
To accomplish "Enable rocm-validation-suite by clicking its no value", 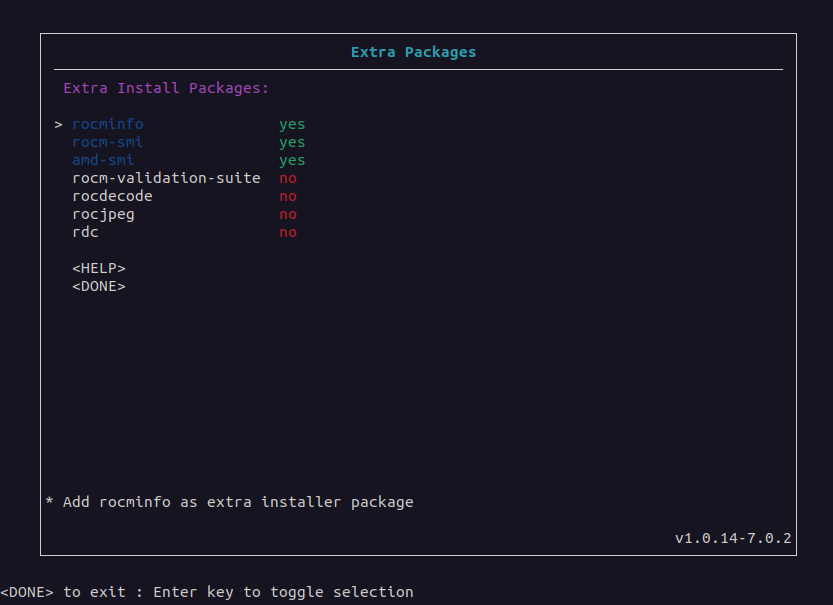I will (288, 179).
